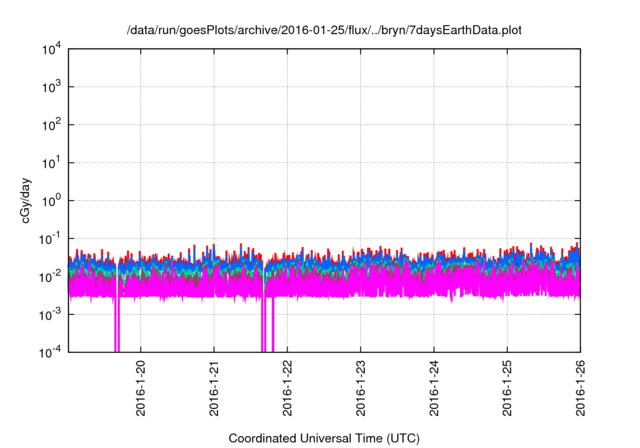Click the 10^2 y-axis tick label
This screenshot has width=640, height=448.
51,125
